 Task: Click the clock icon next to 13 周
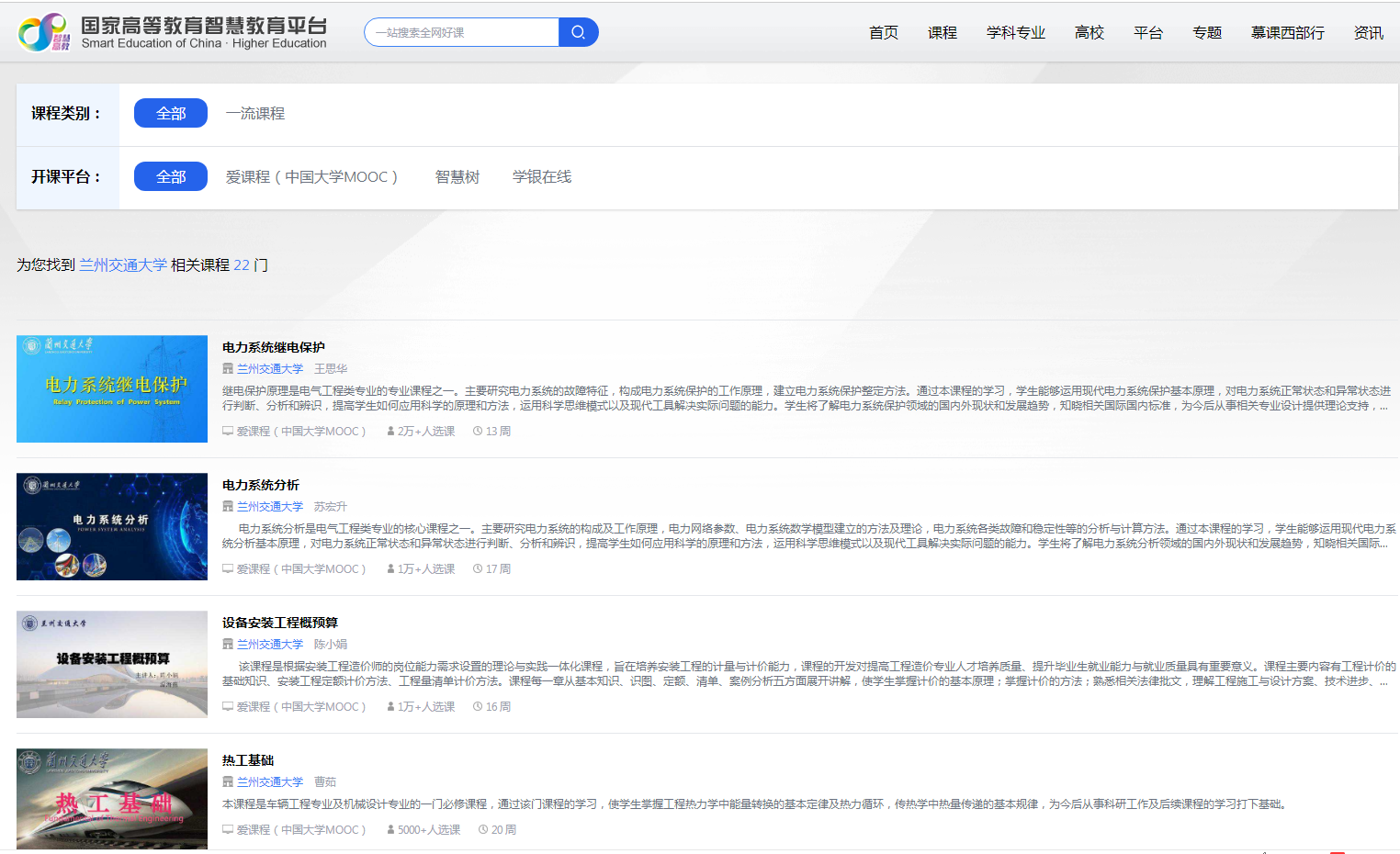click(x=478, y=432)
